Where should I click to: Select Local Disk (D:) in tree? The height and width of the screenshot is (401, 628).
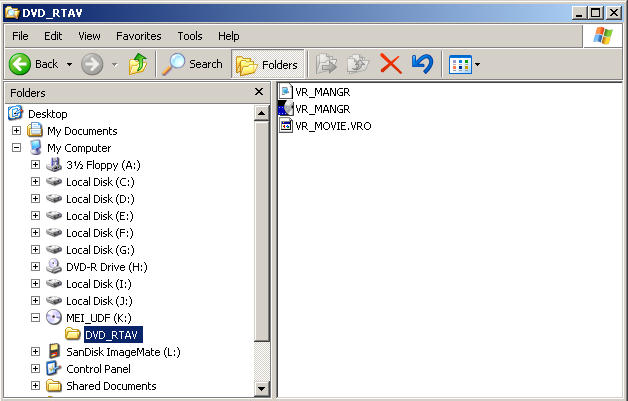click(x=100, y=199)
